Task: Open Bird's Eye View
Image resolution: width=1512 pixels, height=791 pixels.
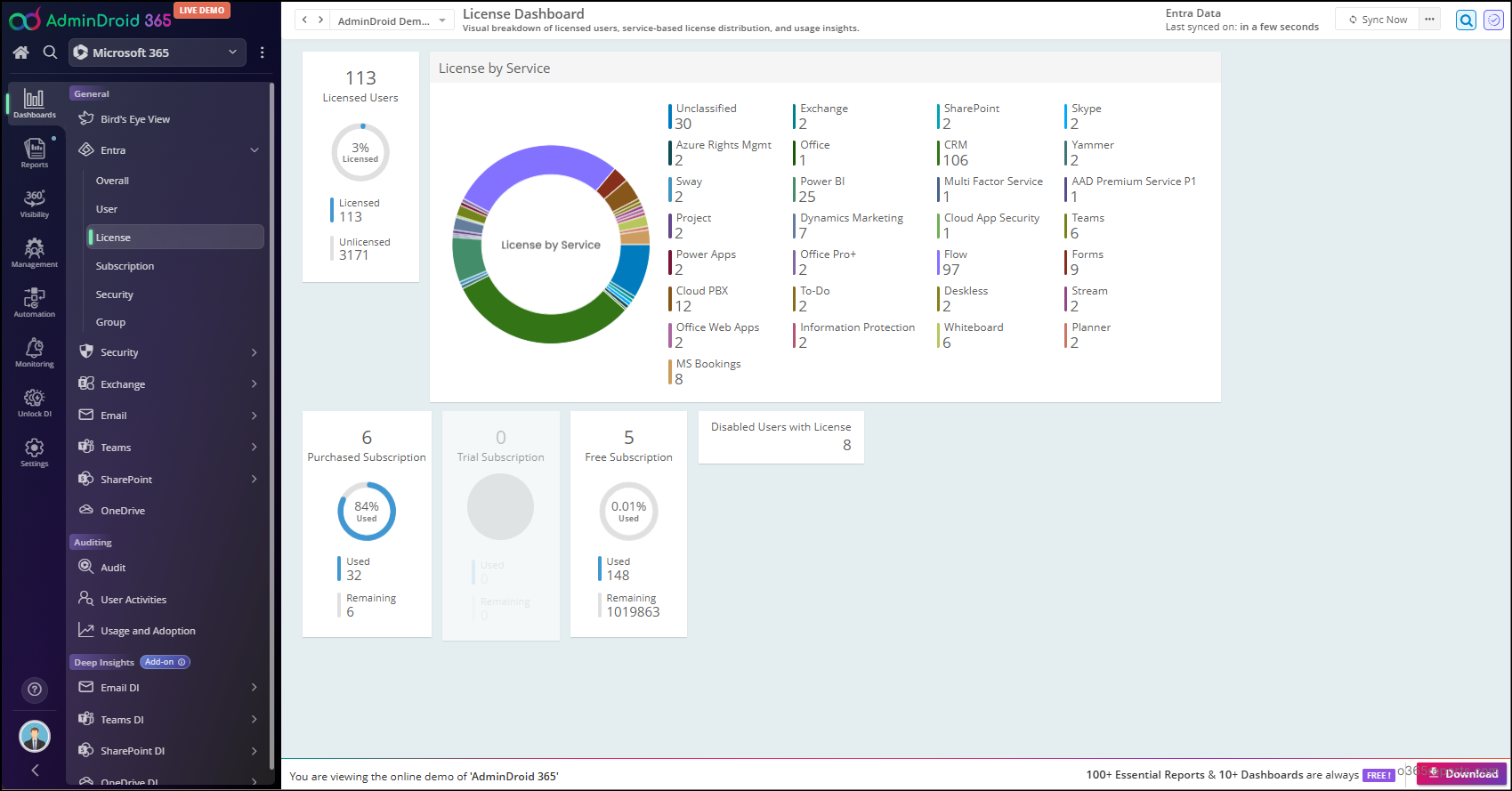Action: pyautogui.click(x=135, y=119)
